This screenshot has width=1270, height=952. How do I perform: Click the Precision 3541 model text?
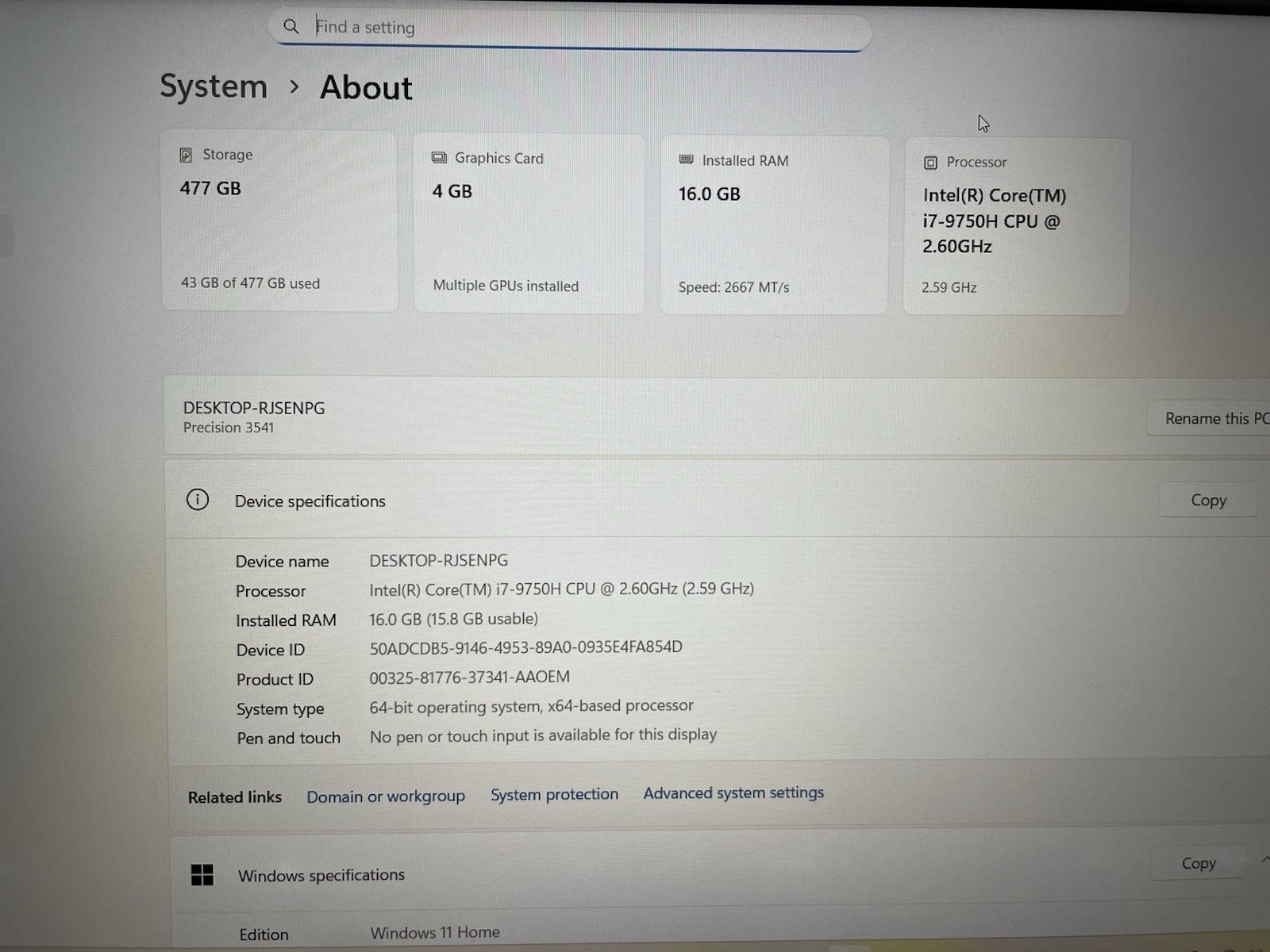(229, 428)
